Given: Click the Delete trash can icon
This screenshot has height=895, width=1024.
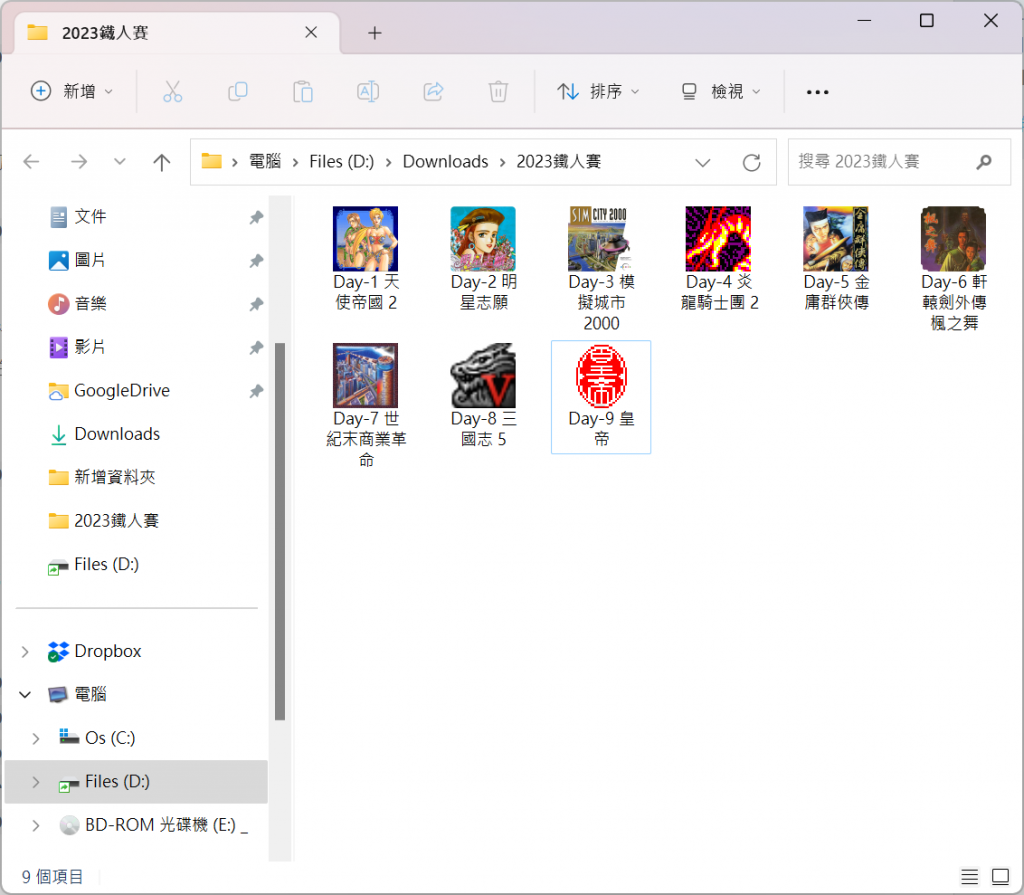Looking at the screenshot, I should (x=498, y=91).
